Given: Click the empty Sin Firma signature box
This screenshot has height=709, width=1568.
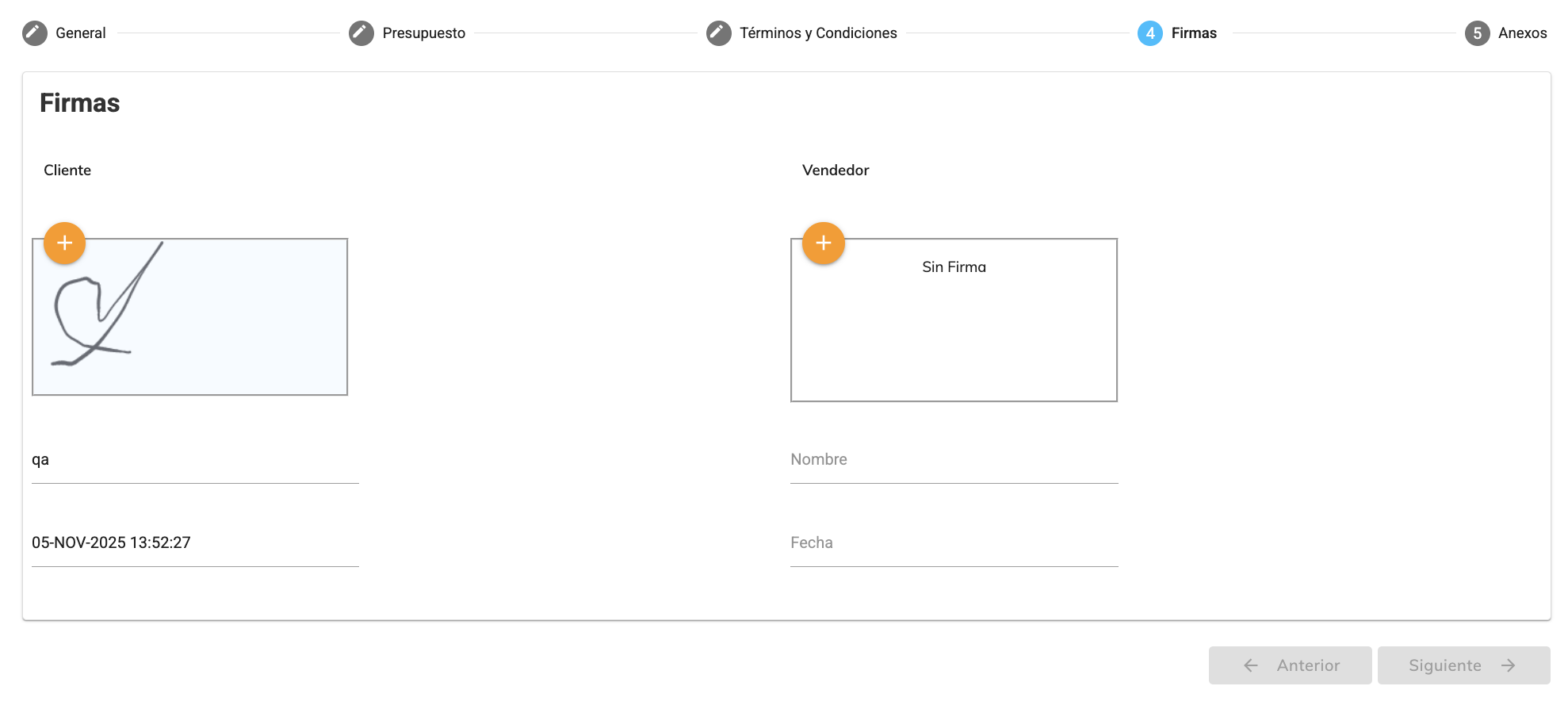Looking at the screenshot, I should point(954,333).
